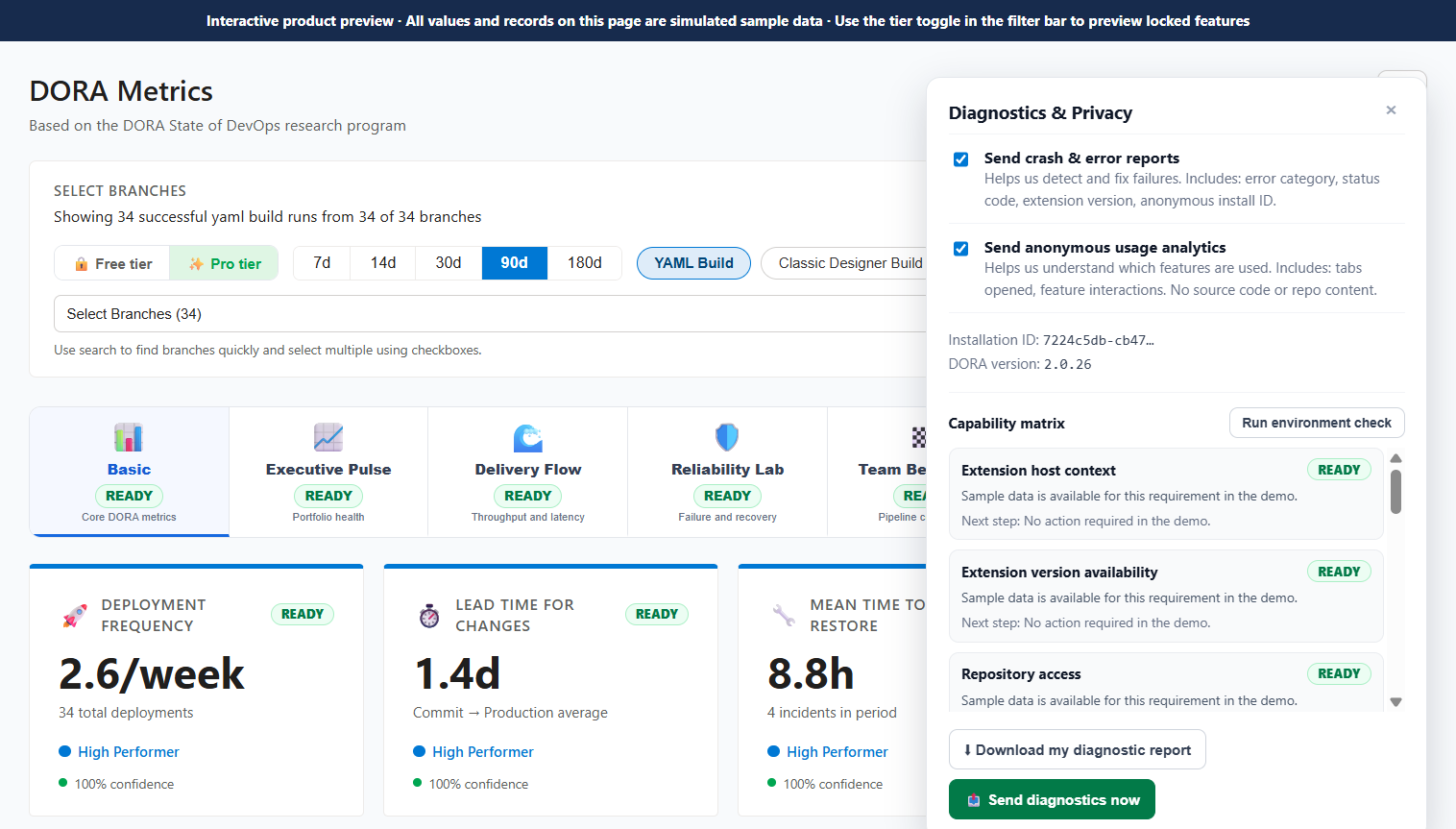Click the capability matrix scrollbar thumb
Screen dimensions: 1456x829
point(1395,492)
